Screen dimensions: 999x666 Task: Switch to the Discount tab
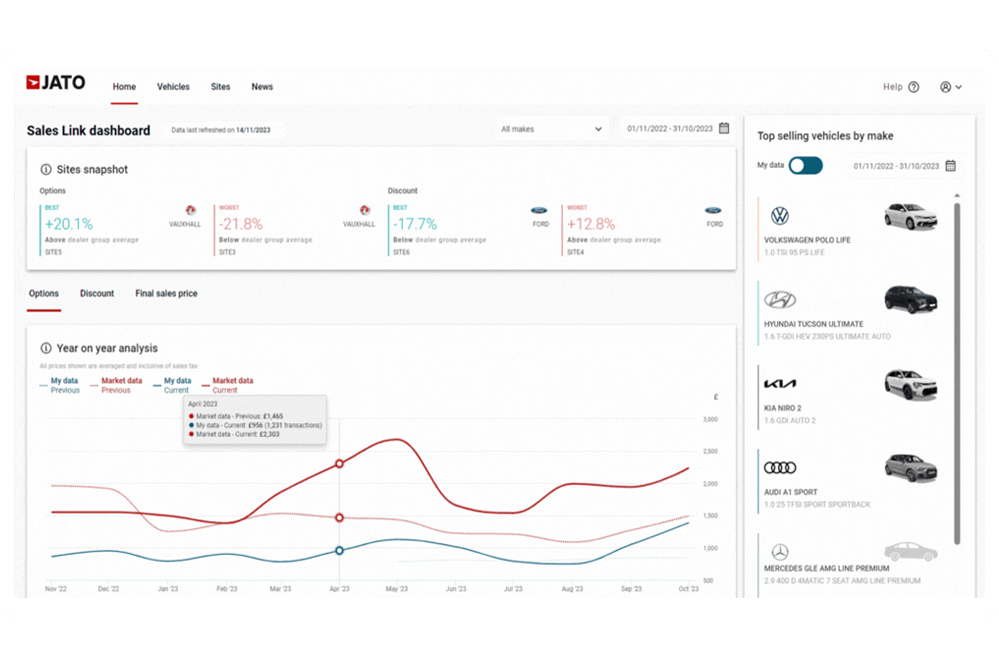tap(97, 294)
